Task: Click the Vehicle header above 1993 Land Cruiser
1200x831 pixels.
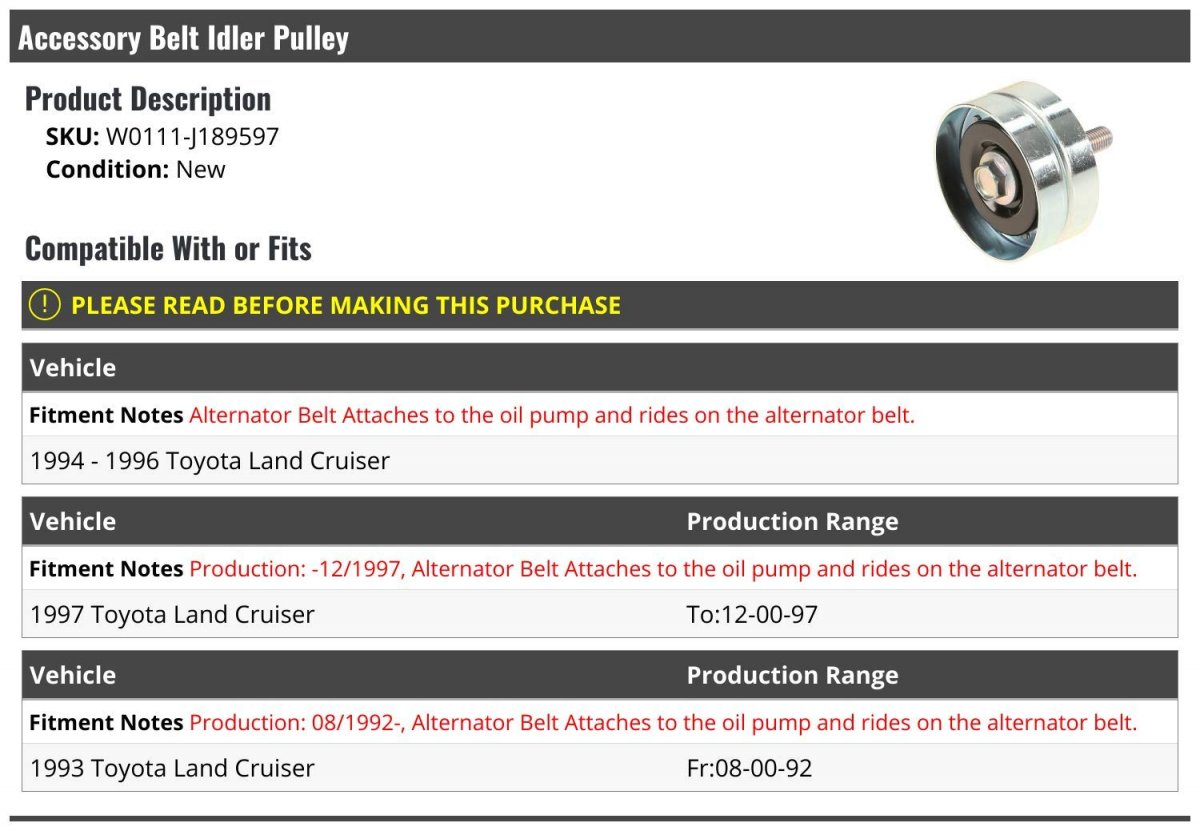Action: pos(73,676)
